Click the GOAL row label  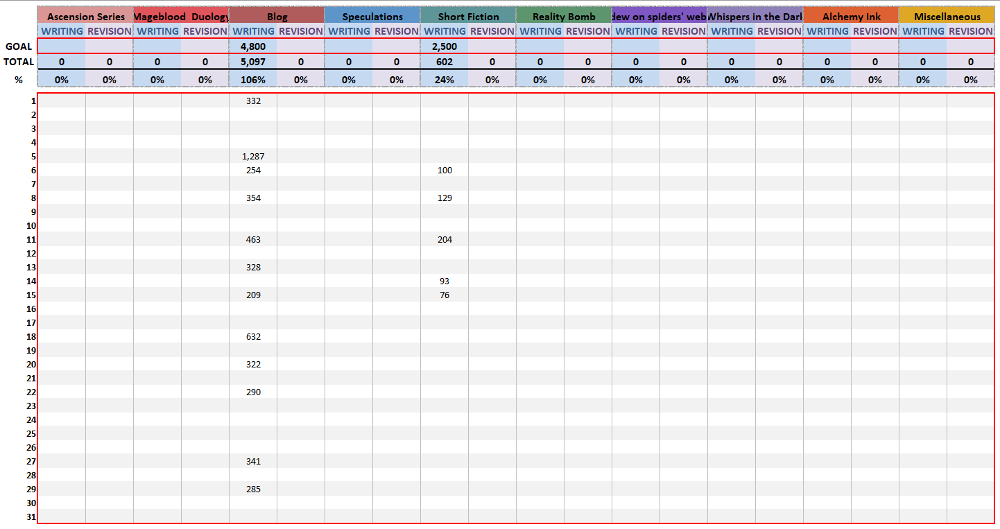point(19,46)
